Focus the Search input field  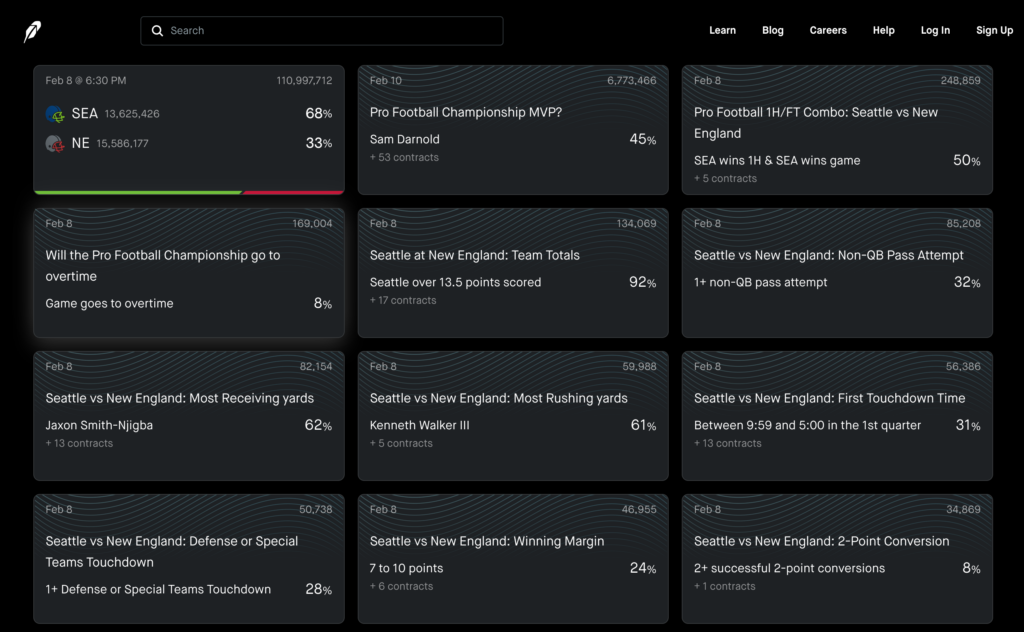330,31
